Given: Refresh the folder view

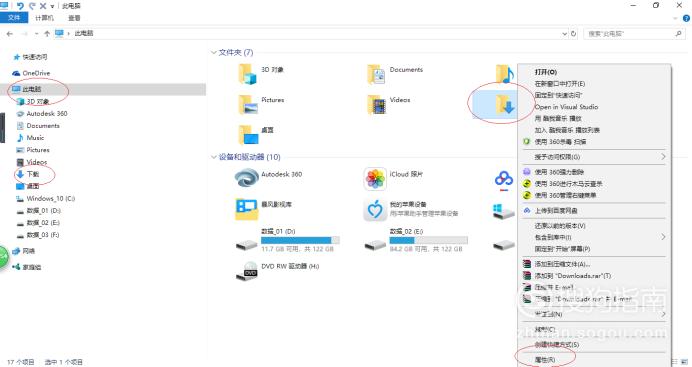Looking at the screenshot, I should coord(573,34).
